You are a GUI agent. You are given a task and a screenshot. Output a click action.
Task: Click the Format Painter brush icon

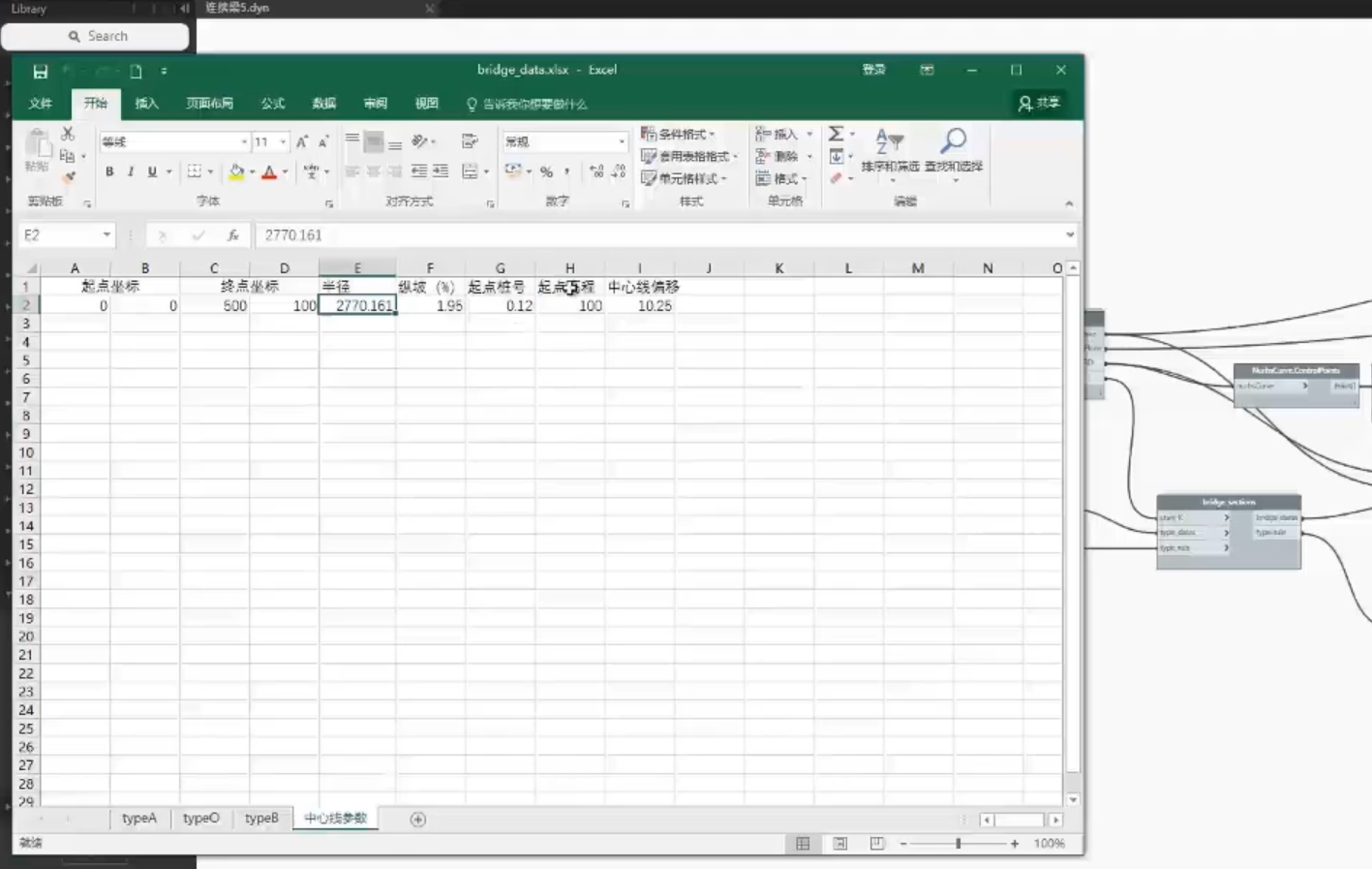(69, 177)
